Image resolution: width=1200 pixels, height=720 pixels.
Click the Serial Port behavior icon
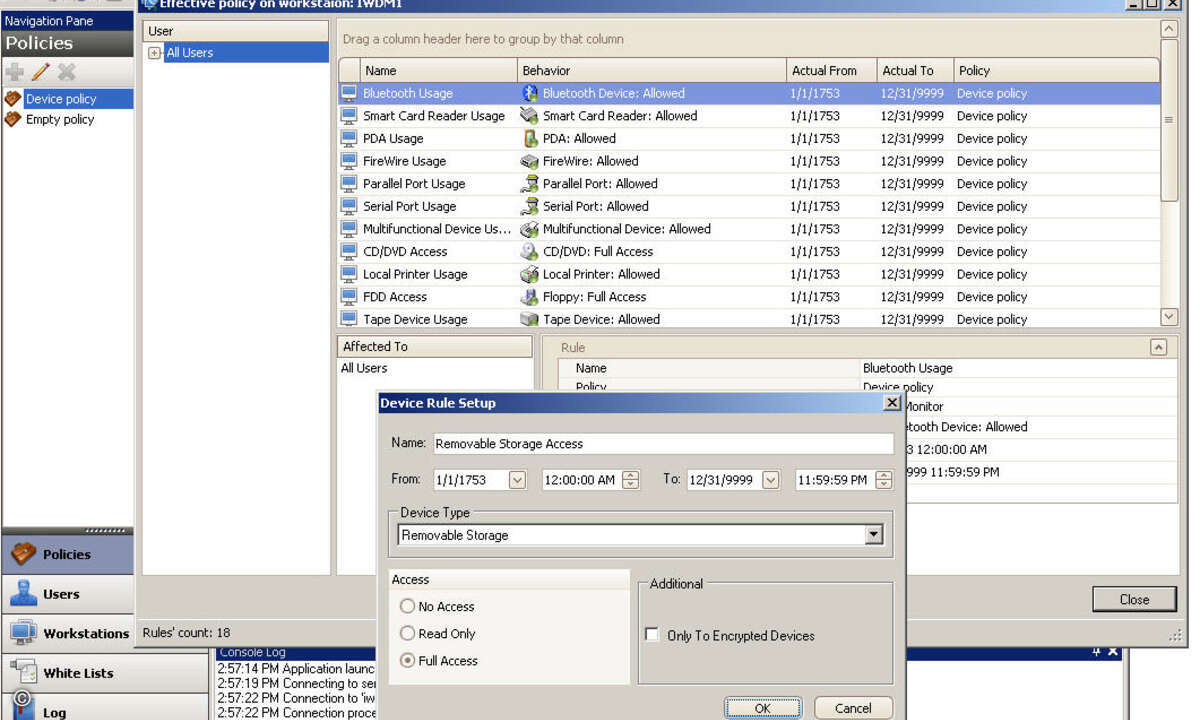[530, 206]
